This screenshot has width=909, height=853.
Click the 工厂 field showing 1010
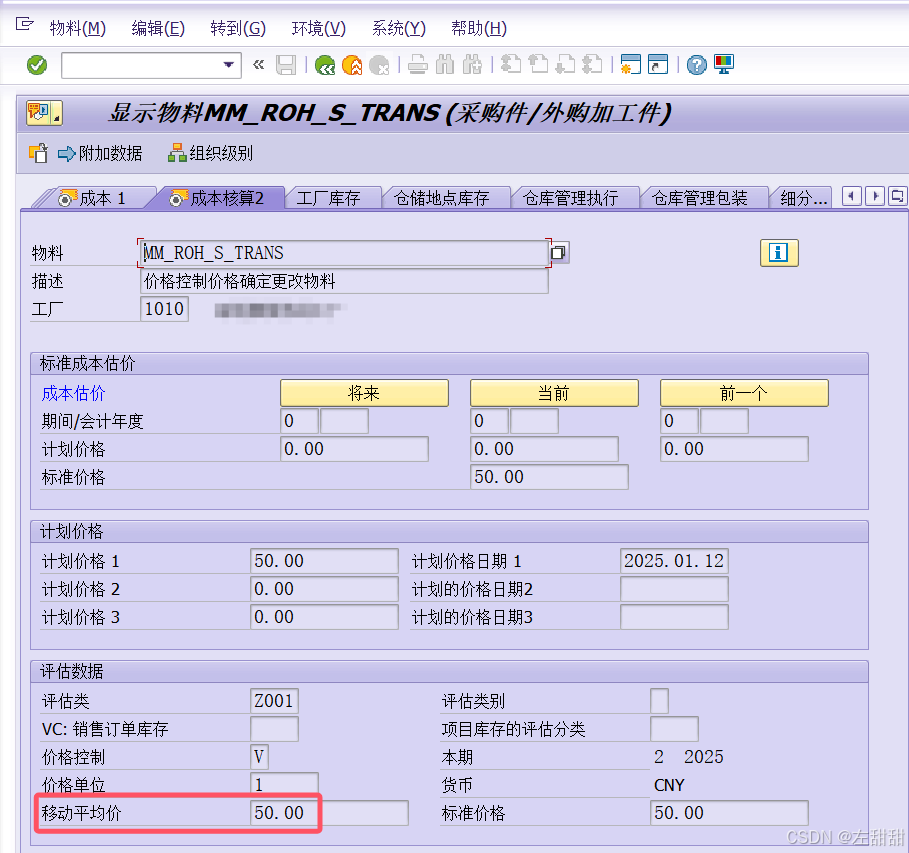(164, 308)
